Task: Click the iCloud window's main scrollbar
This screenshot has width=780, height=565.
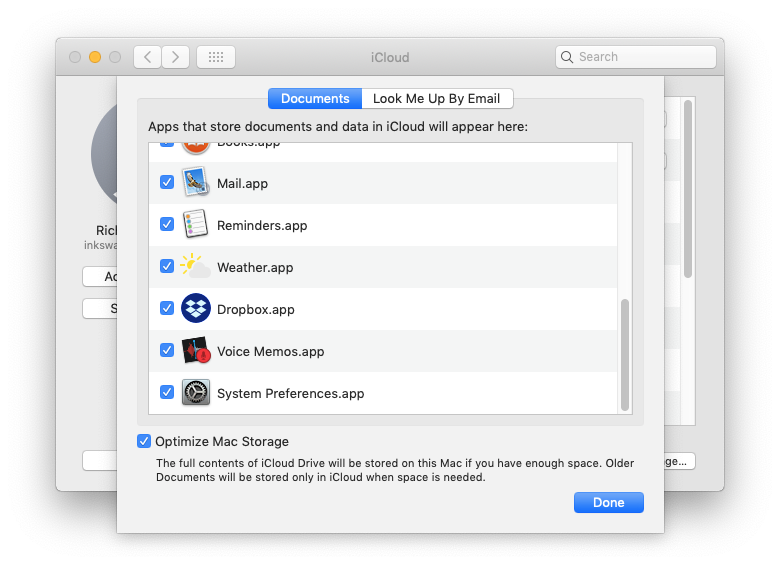Action: 688,189
